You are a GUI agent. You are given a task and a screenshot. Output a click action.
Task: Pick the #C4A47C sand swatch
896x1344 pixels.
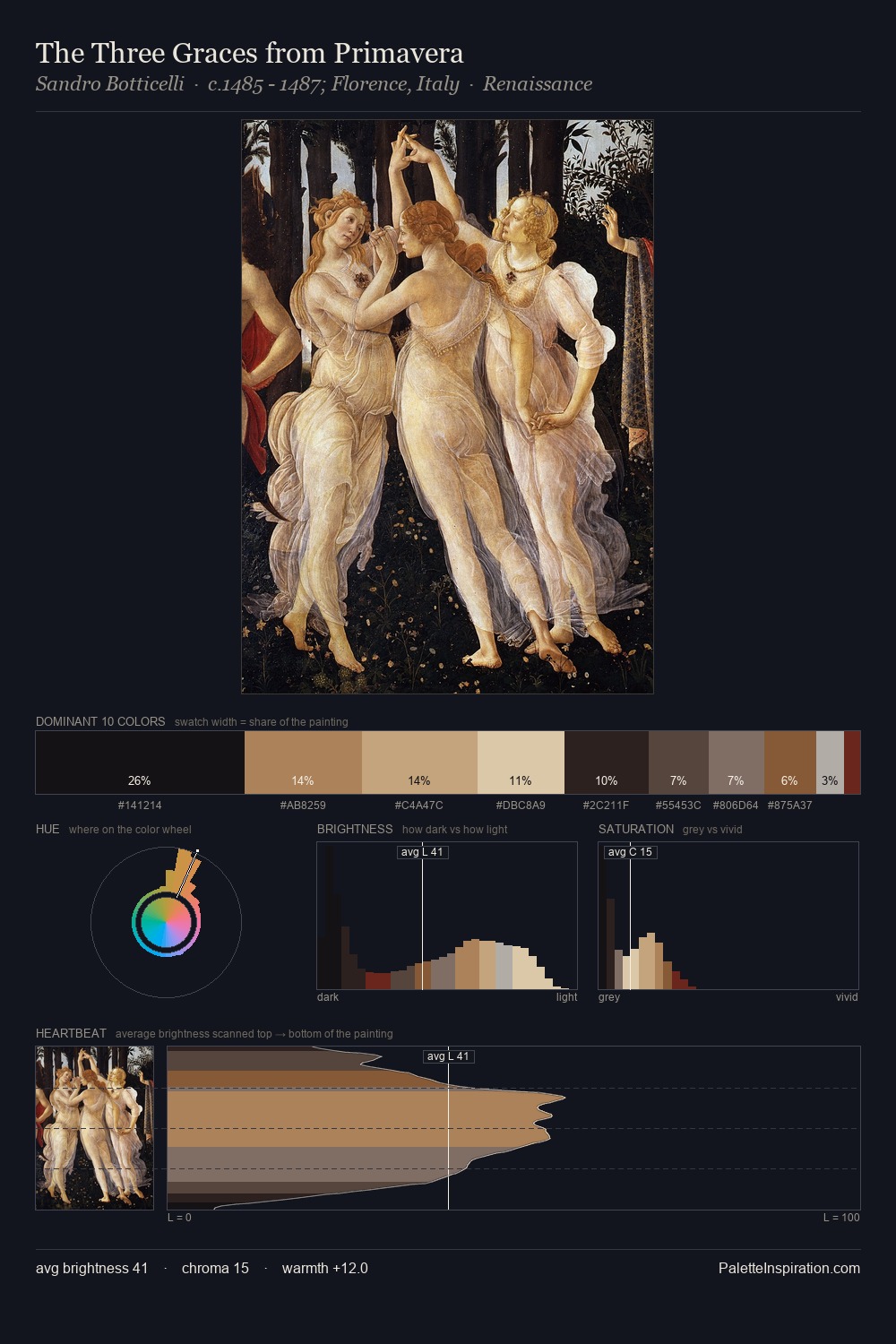coord(419,762)
